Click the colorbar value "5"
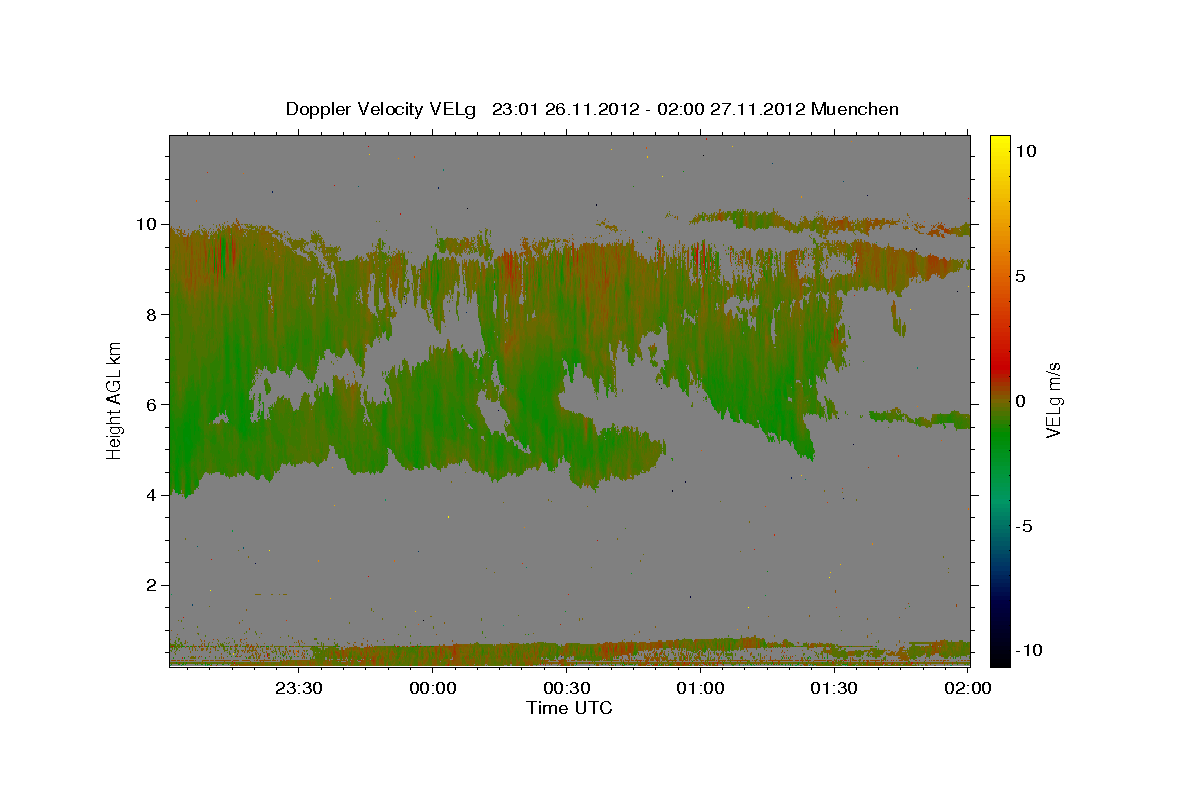The image size is (1200, 800). click(x=1021, y=276)
